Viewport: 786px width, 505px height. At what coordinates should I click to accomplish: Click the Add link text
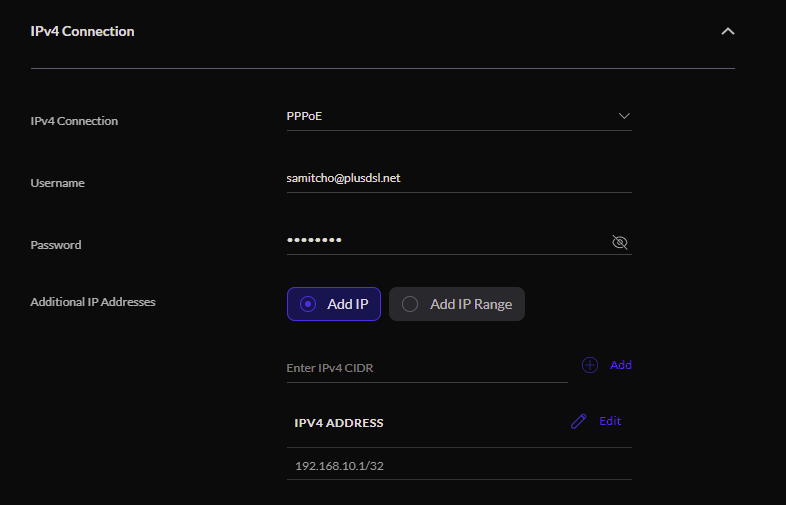click(x=621, y=365)
